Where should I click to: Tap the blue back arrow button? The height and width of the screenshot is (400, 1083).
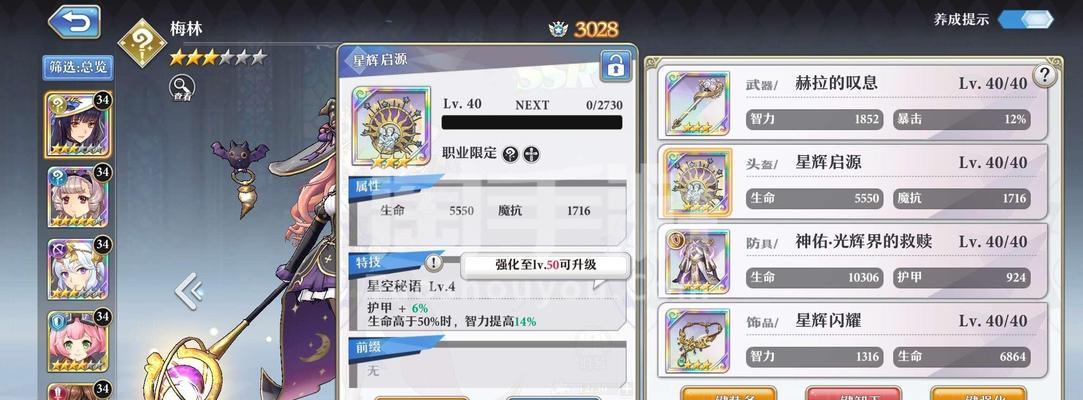[75, 22]
